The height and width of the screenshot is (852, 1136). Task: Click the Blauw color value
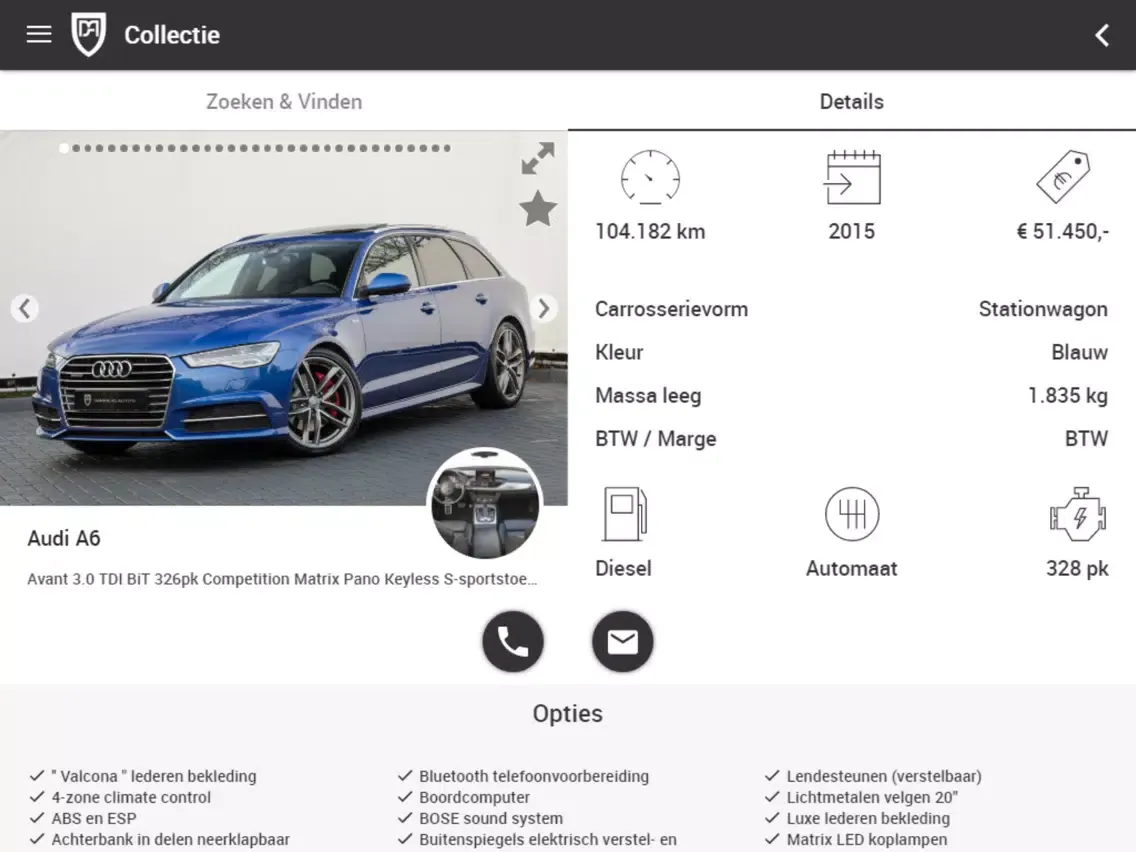click(x=1079, y=352)
